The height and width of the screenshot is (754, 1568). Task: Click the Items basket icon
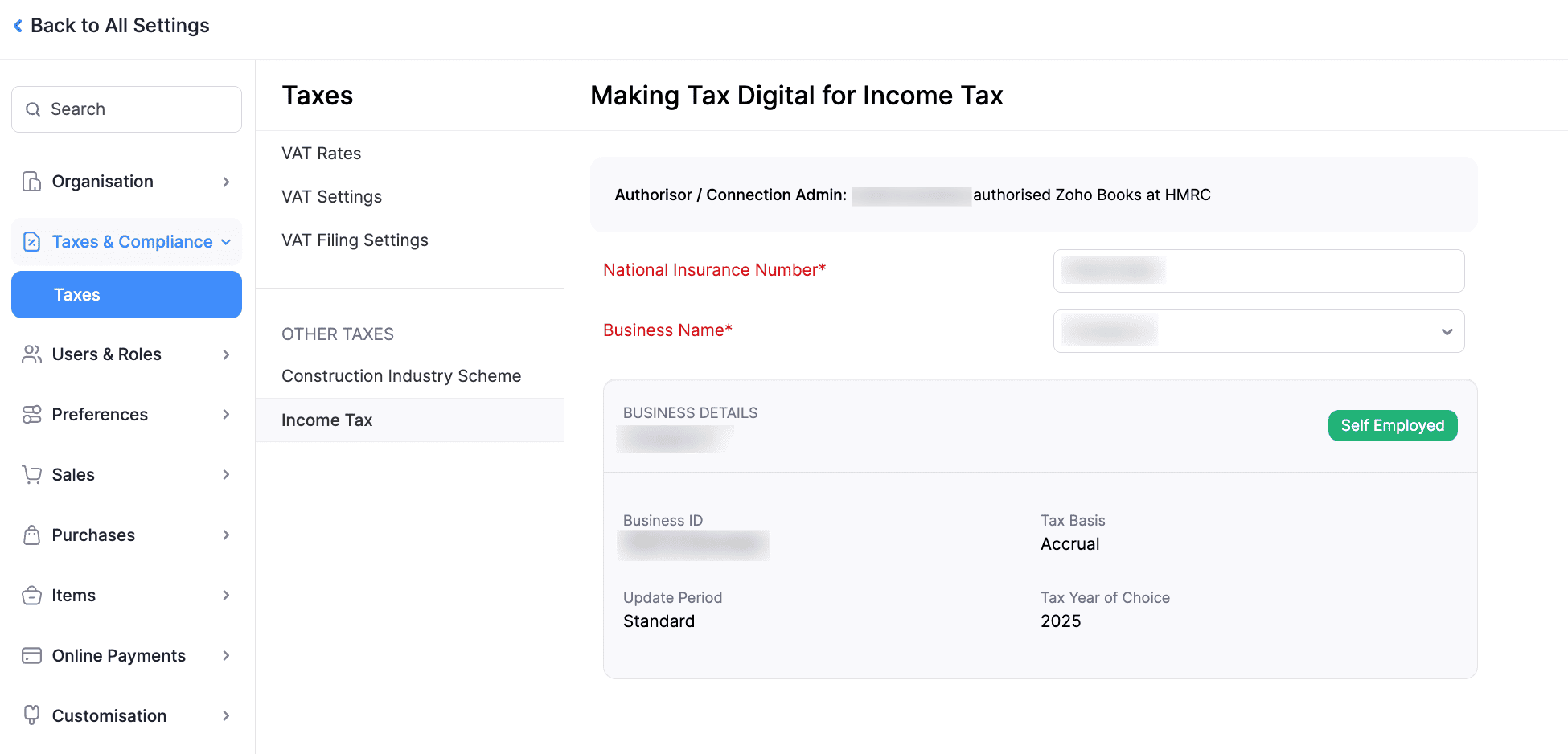[x=31, y=596]
